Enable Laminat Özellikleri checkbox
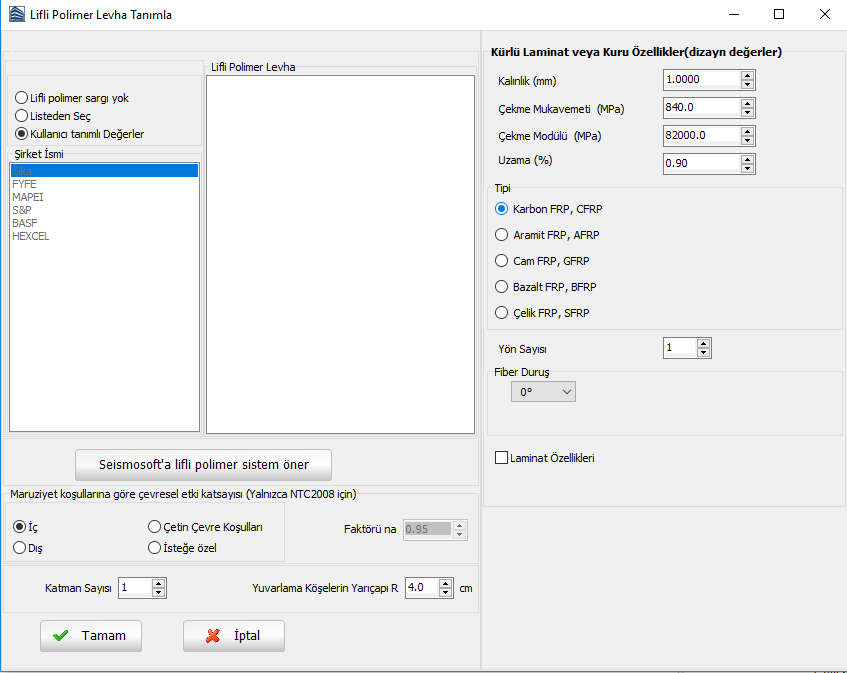Image resolution: width=847 pixels, height=673 pixels. coord(502,458)
